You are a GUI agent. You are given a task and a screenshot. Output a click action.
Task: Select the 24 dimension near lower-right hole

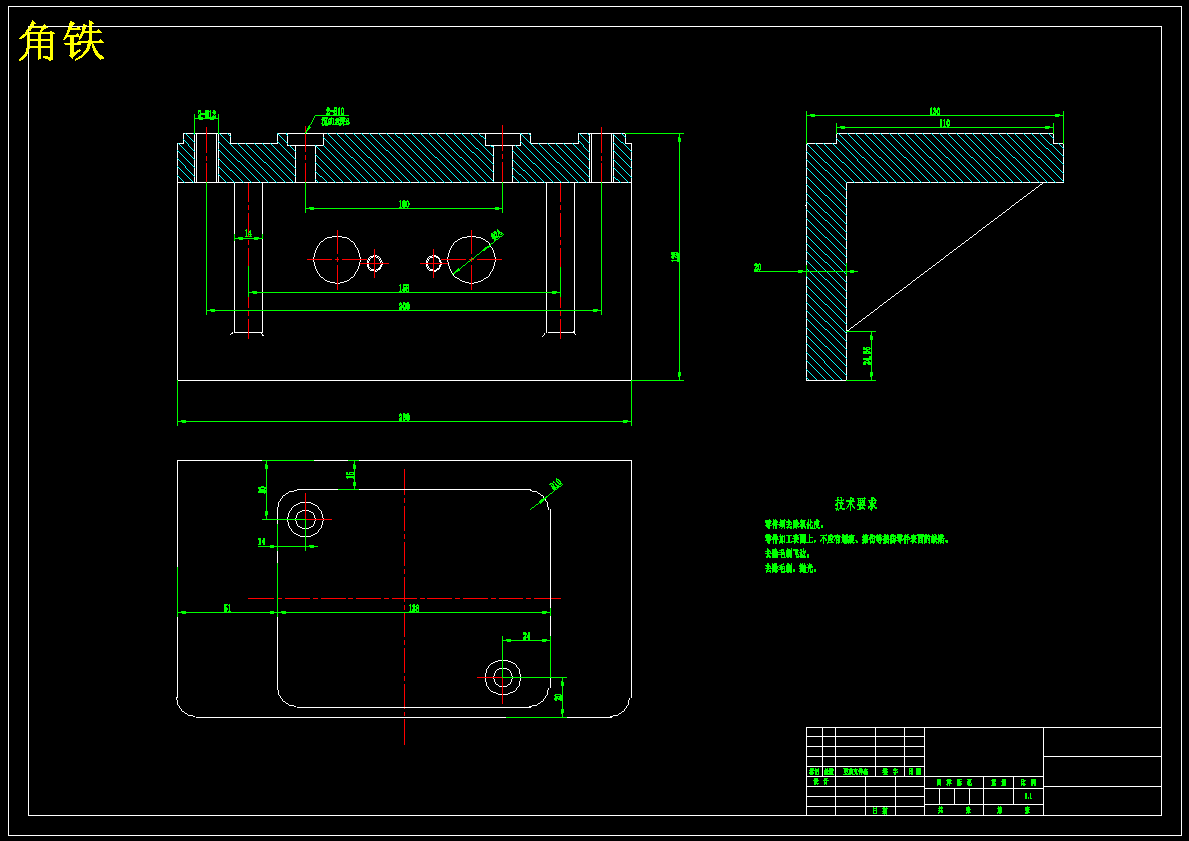click(x=526, y=635)
